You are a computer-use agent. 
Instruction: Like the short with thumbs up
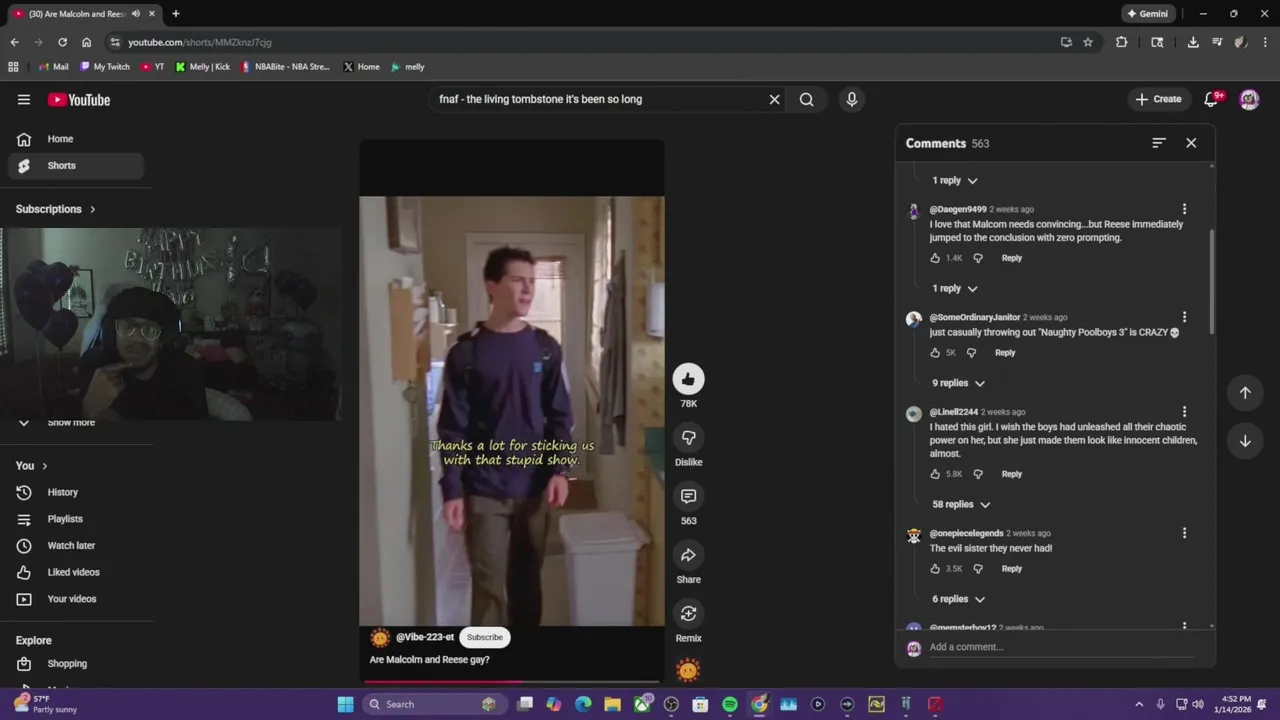coord(688,378)
